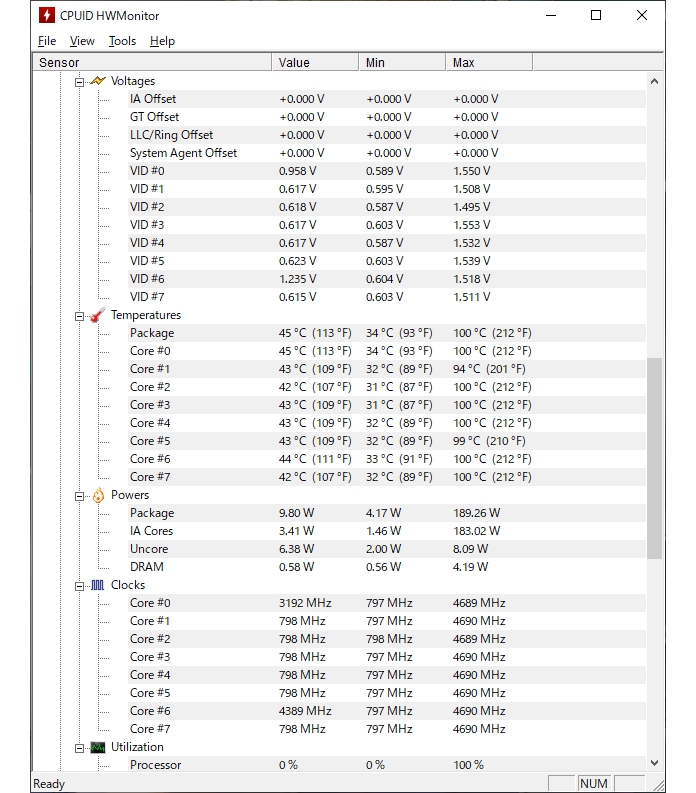Screen dimensions: 696x793
Task: Click the 94 °C max of Core #1
Action: 489,369
